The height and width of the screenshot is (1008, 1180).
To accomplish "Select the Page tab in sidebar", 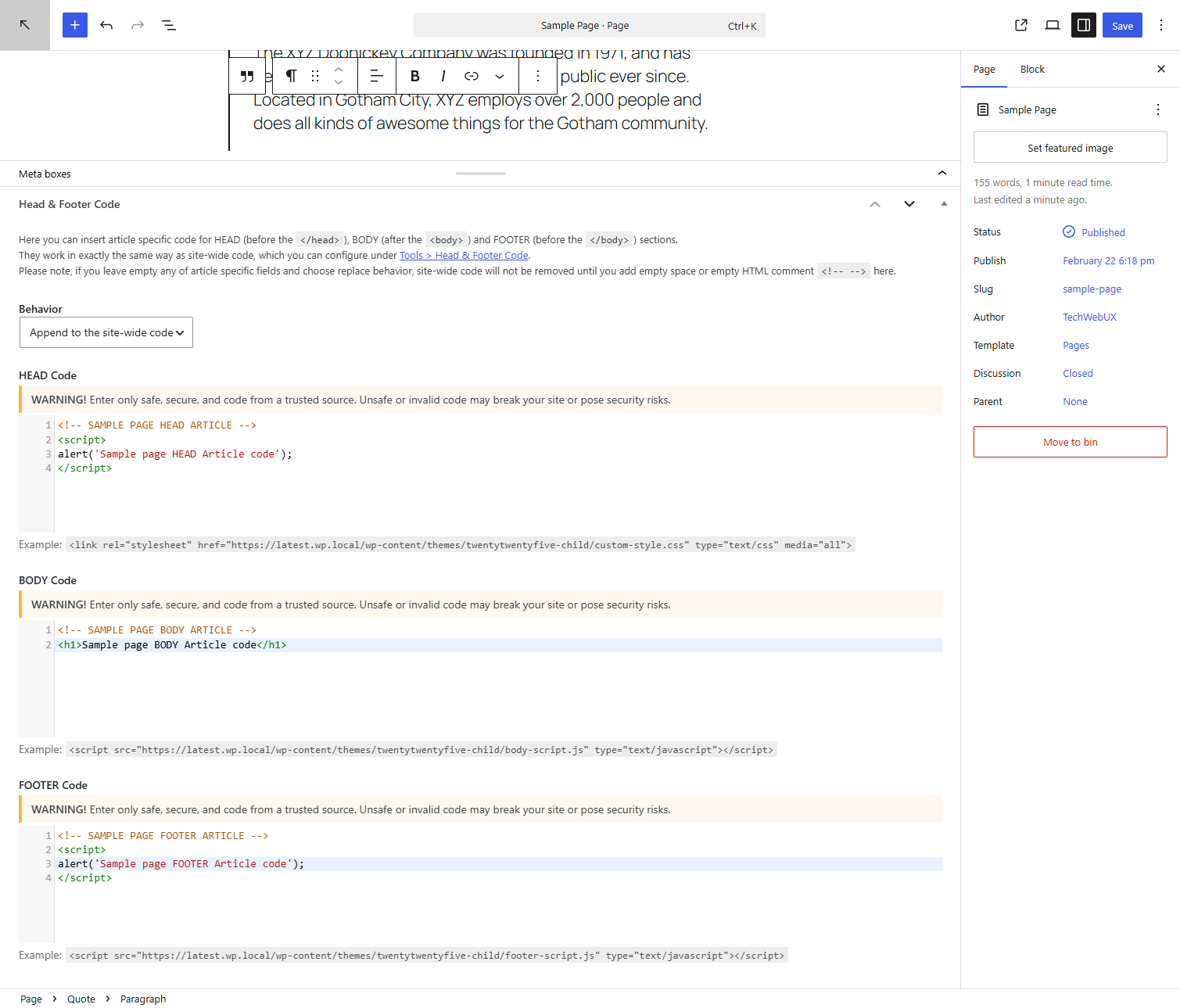I will click(x=984, y=70).
